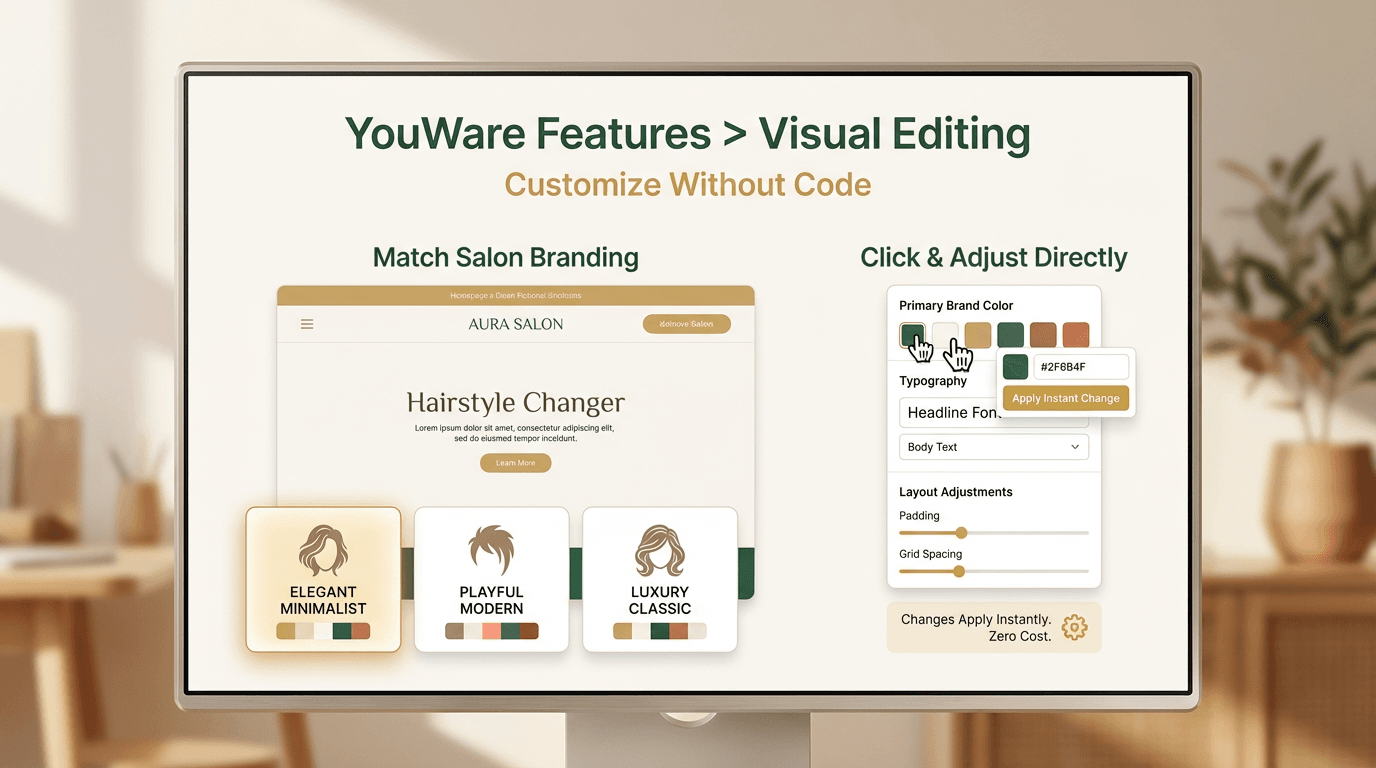Click the gold pill button in salon header
Viewport: 1376px width, 768px height.
(x=686, y=324)
